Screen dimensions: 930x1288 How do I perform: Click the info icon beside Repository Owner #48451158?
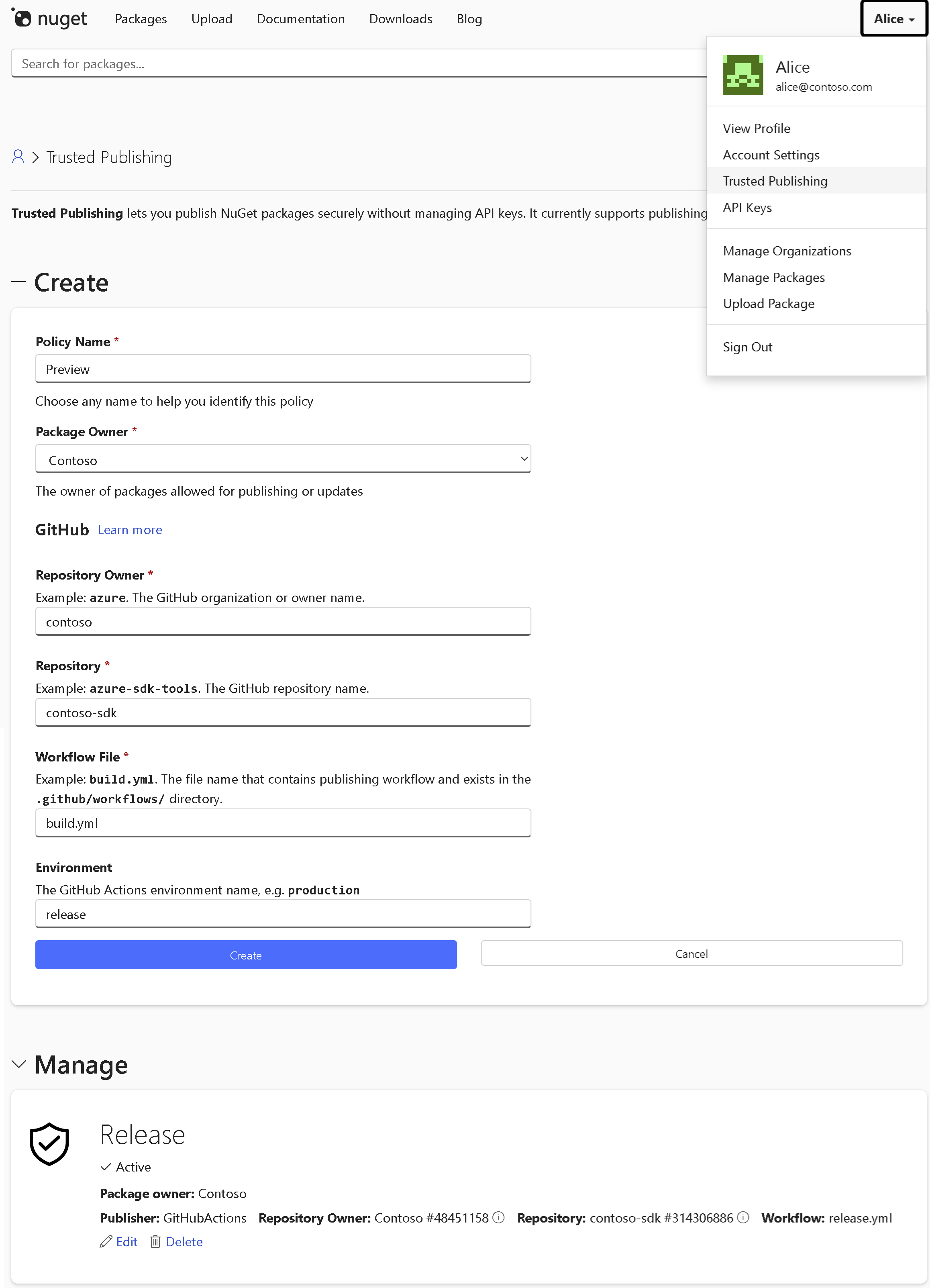pos(499,1218)
